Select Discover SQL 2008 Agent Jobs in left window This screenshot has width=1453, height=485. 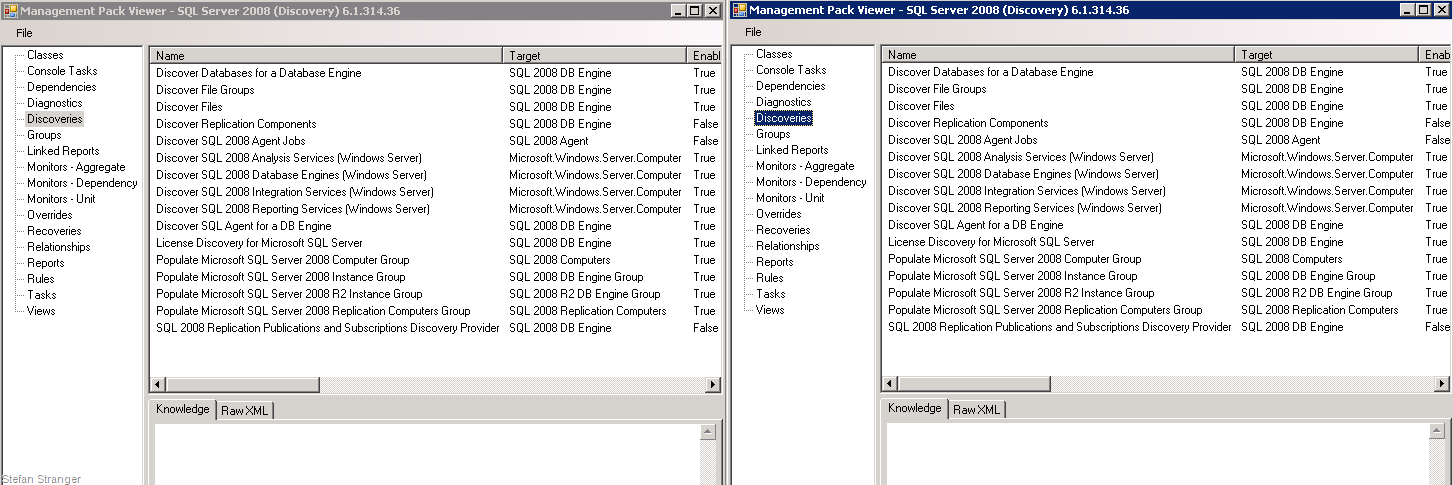[436, 141]
